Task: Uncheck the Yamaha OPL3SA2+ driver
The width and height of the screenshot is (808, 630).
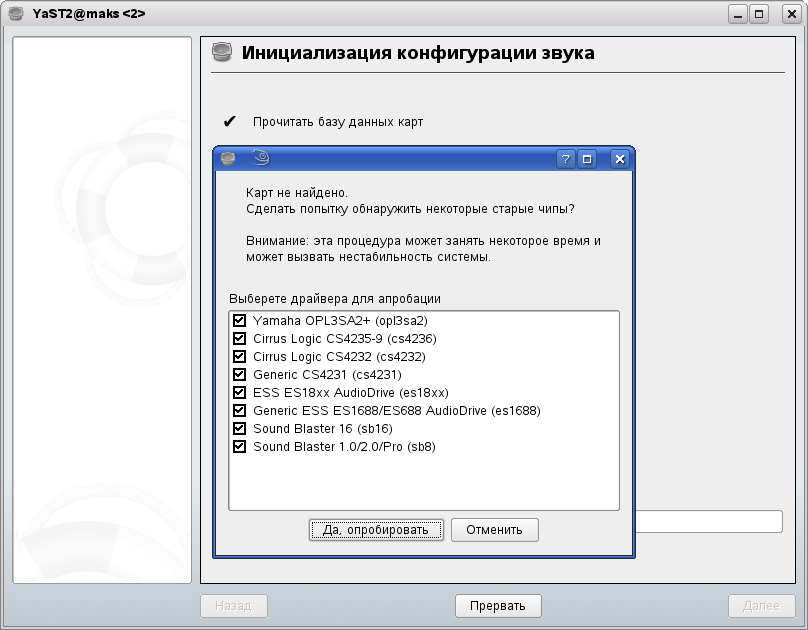Action: tap(238, 320)
